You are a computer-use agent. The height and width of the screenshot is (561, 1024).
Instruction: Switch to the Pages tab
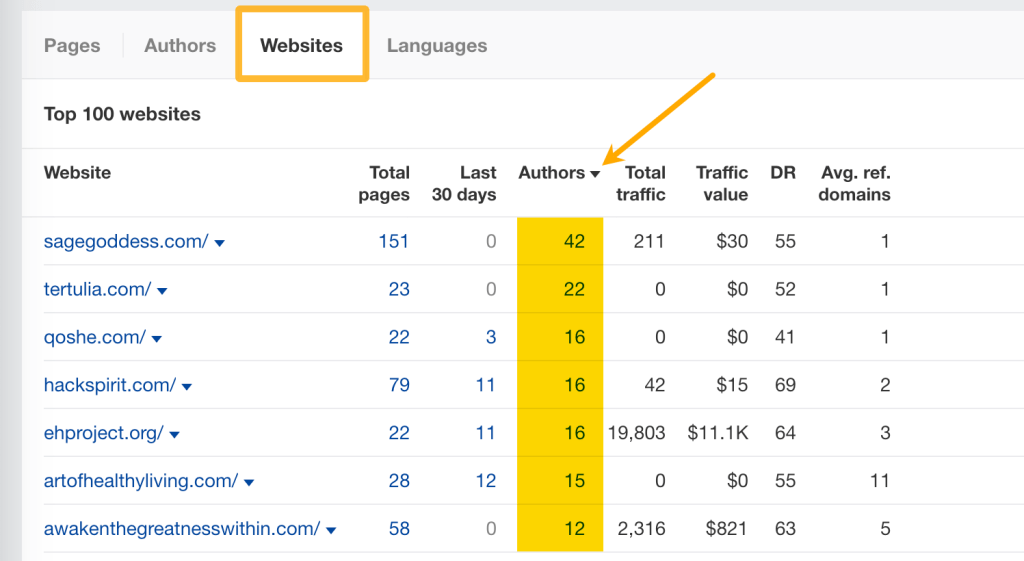coord(72,46)
